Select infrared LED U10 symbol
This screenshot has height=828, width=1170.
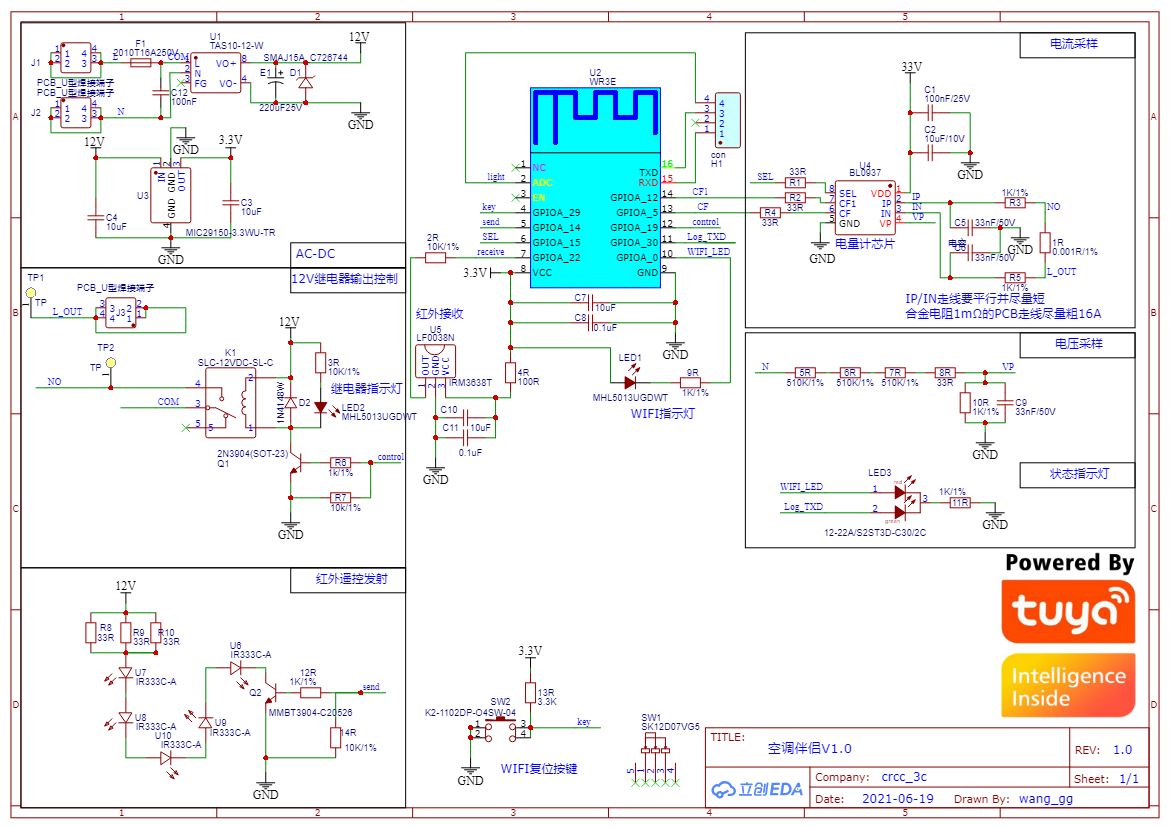coord(166,758)
